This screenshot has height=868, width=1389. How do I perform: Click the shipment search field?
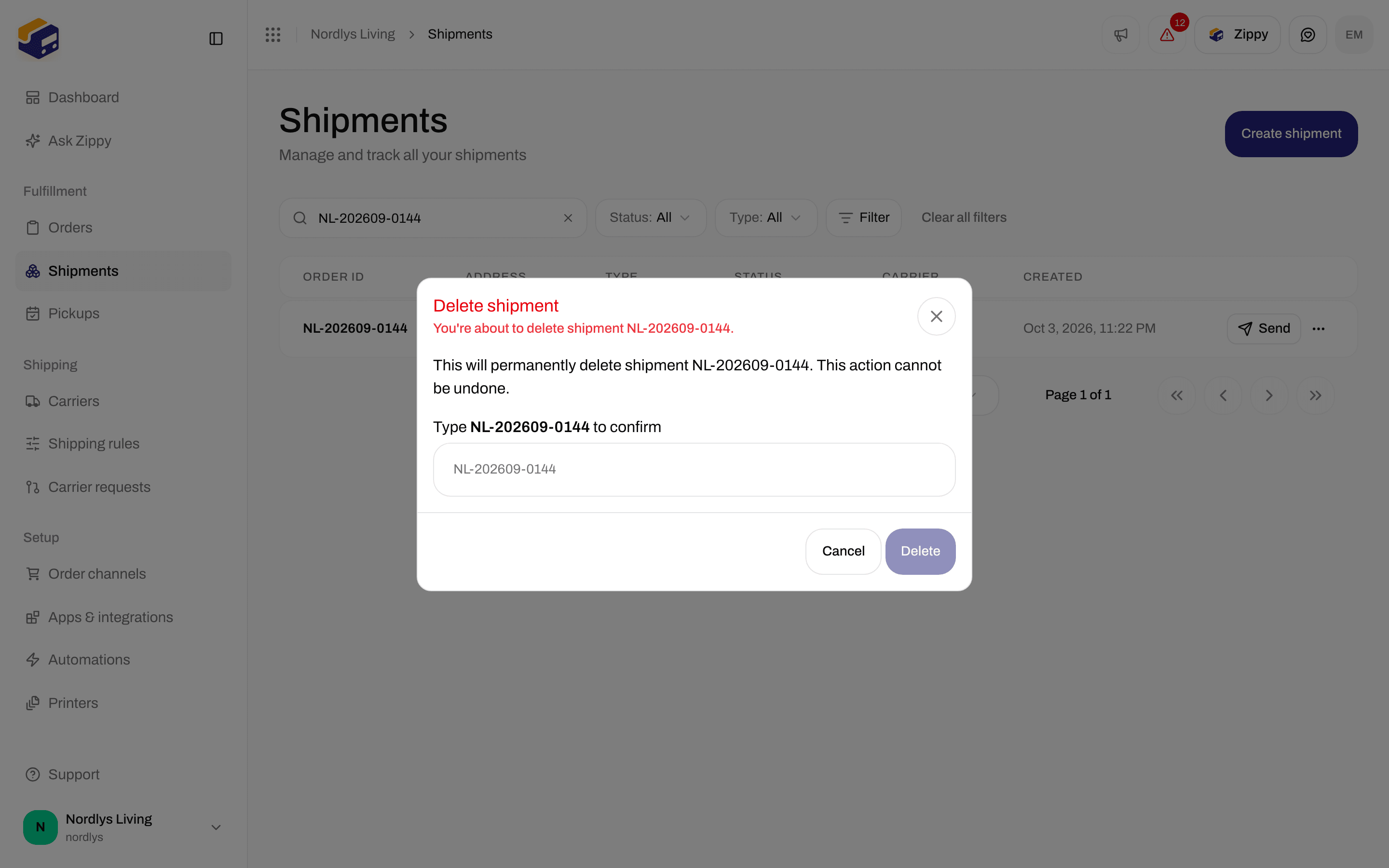click(x=433, y=218)
